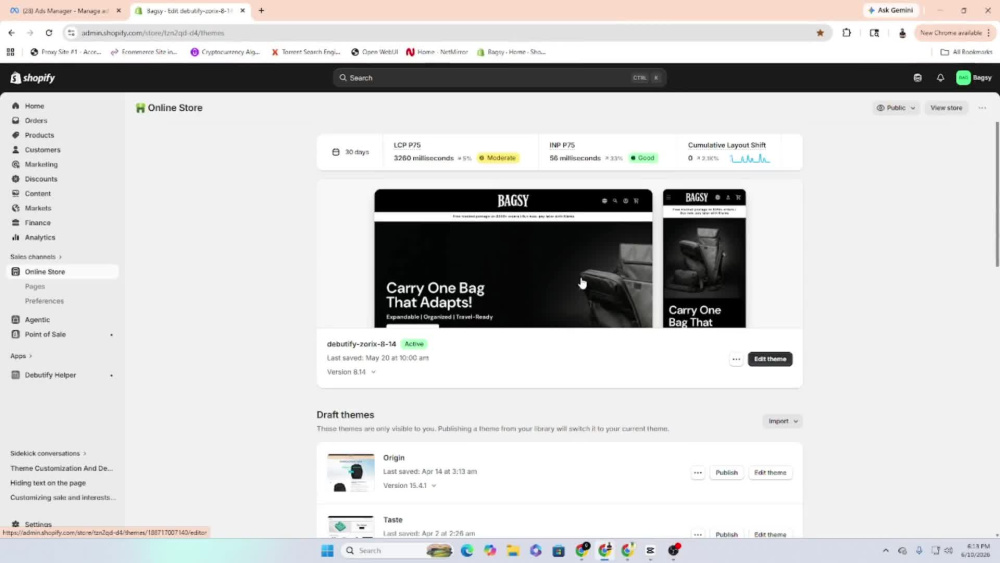The width and height of the screenshot is (1000, 563).
Task: Open the Cumulative Layout Shift metric
Action: point(726,145)
